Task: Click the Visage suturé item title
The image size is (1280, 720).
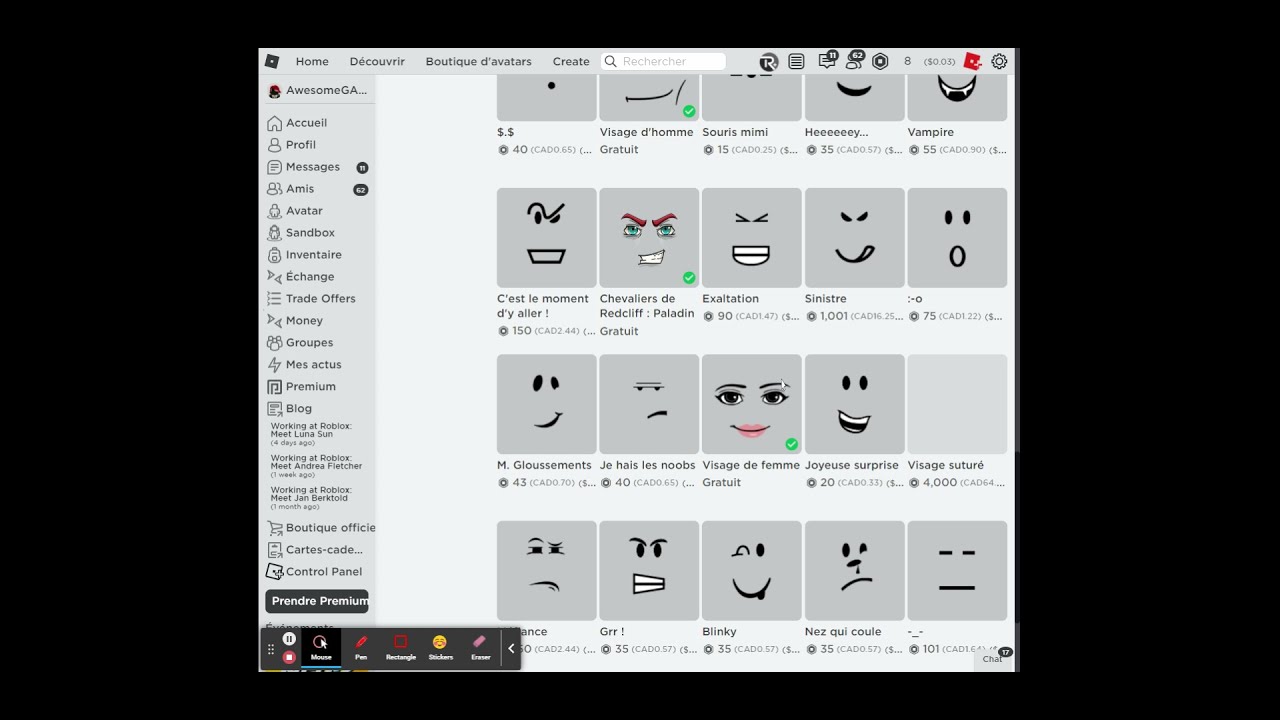Action: point(946,465)
